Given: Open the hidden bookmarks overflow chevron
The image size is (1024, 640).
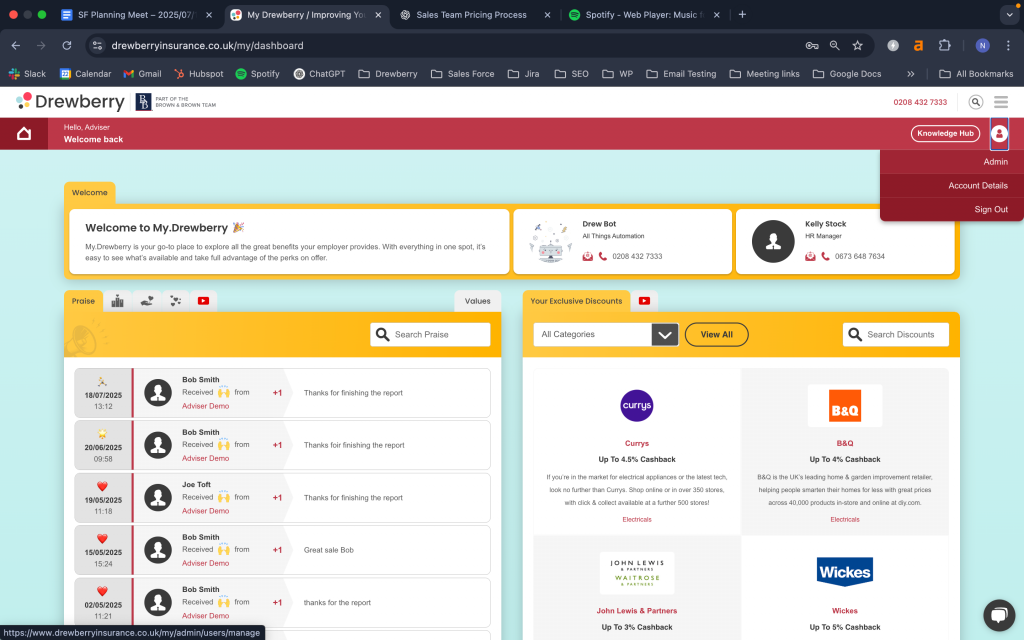Looking at the screenshot, I should 910,74.
